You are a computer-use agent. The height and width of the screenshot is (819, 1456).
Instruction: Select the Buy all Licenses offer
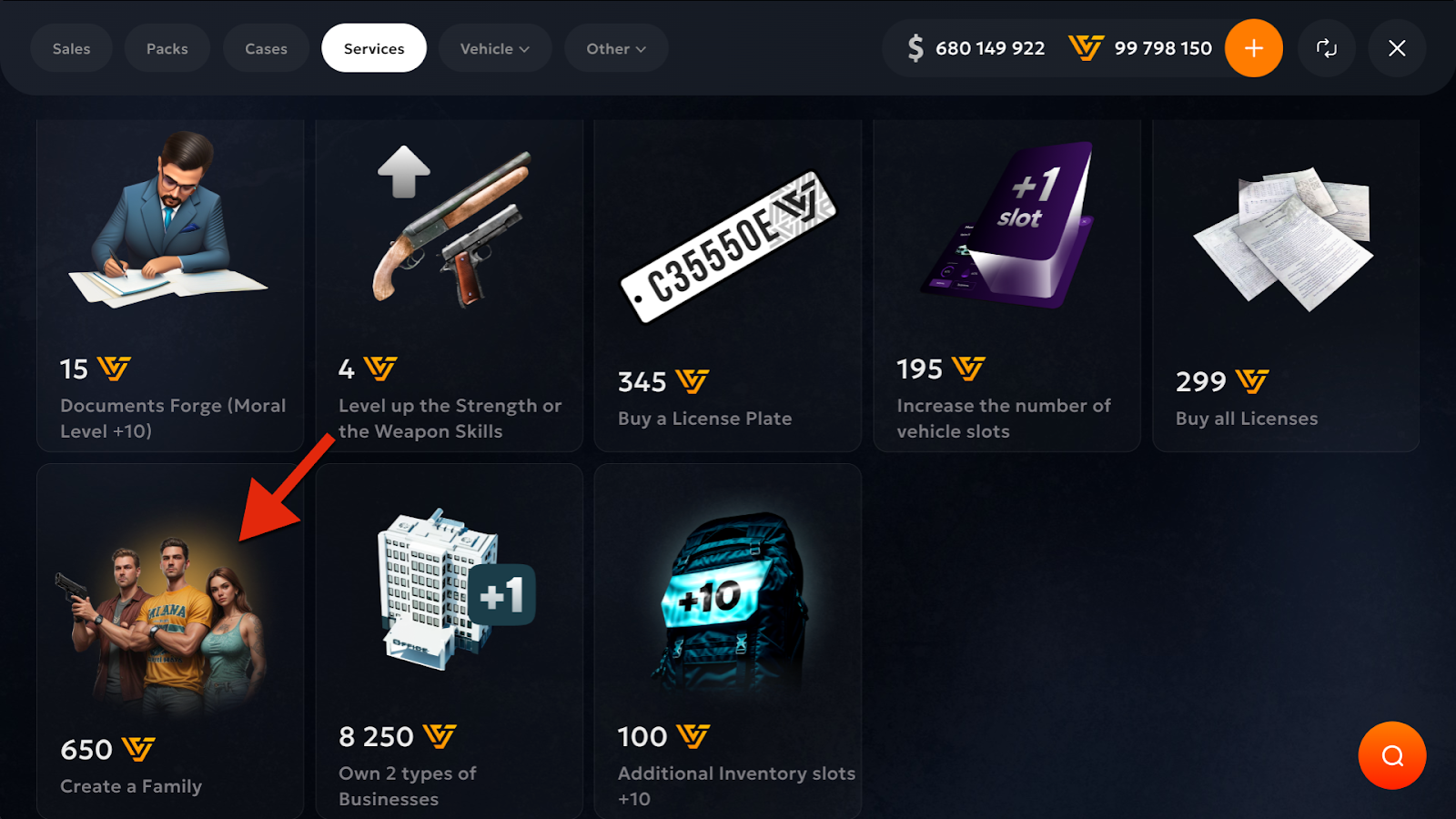tap(1286, 286)
